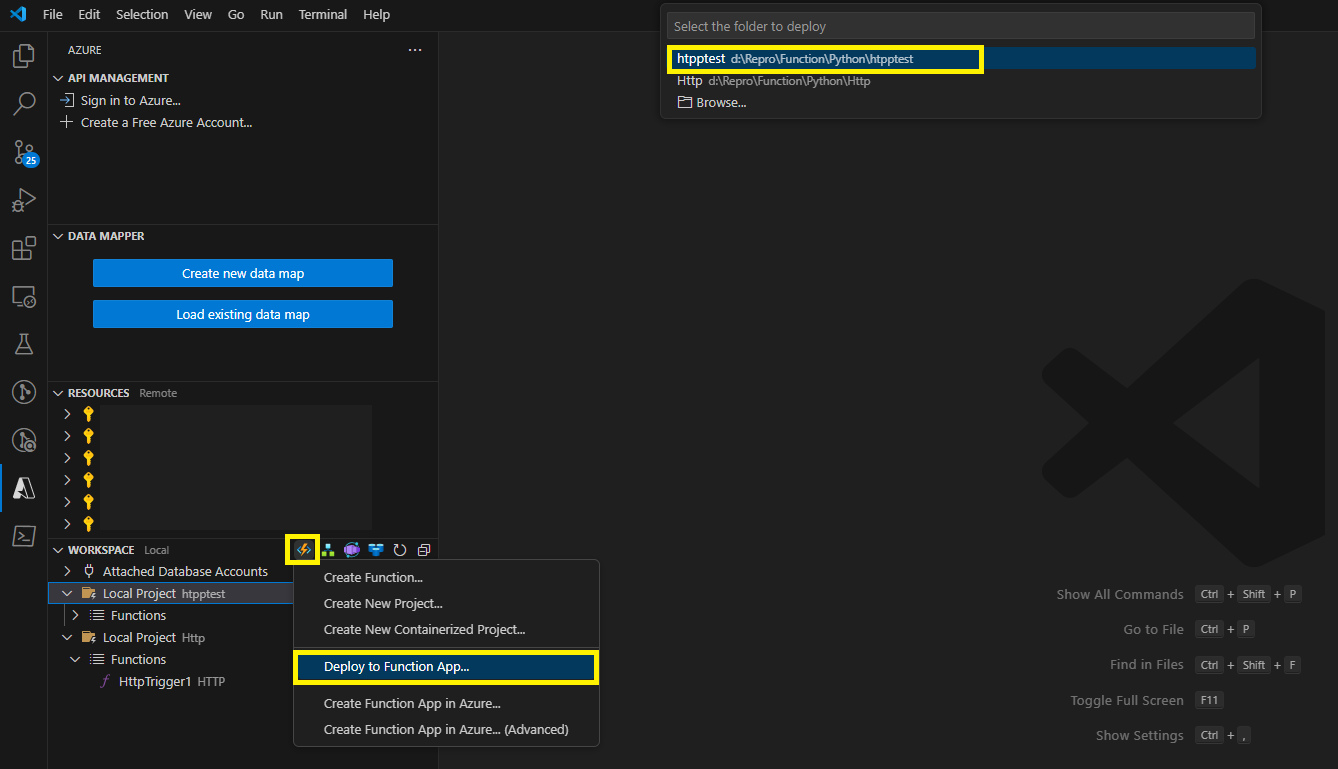Open the Run menu

(x=271, y=15)
